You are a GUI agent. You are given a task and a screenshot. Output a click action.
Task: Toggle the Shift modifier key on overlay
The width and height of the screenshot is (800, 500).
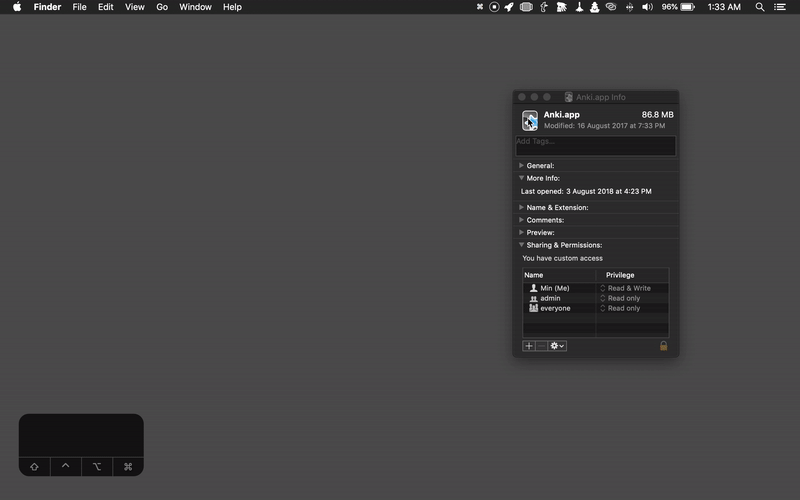point(34,467)
